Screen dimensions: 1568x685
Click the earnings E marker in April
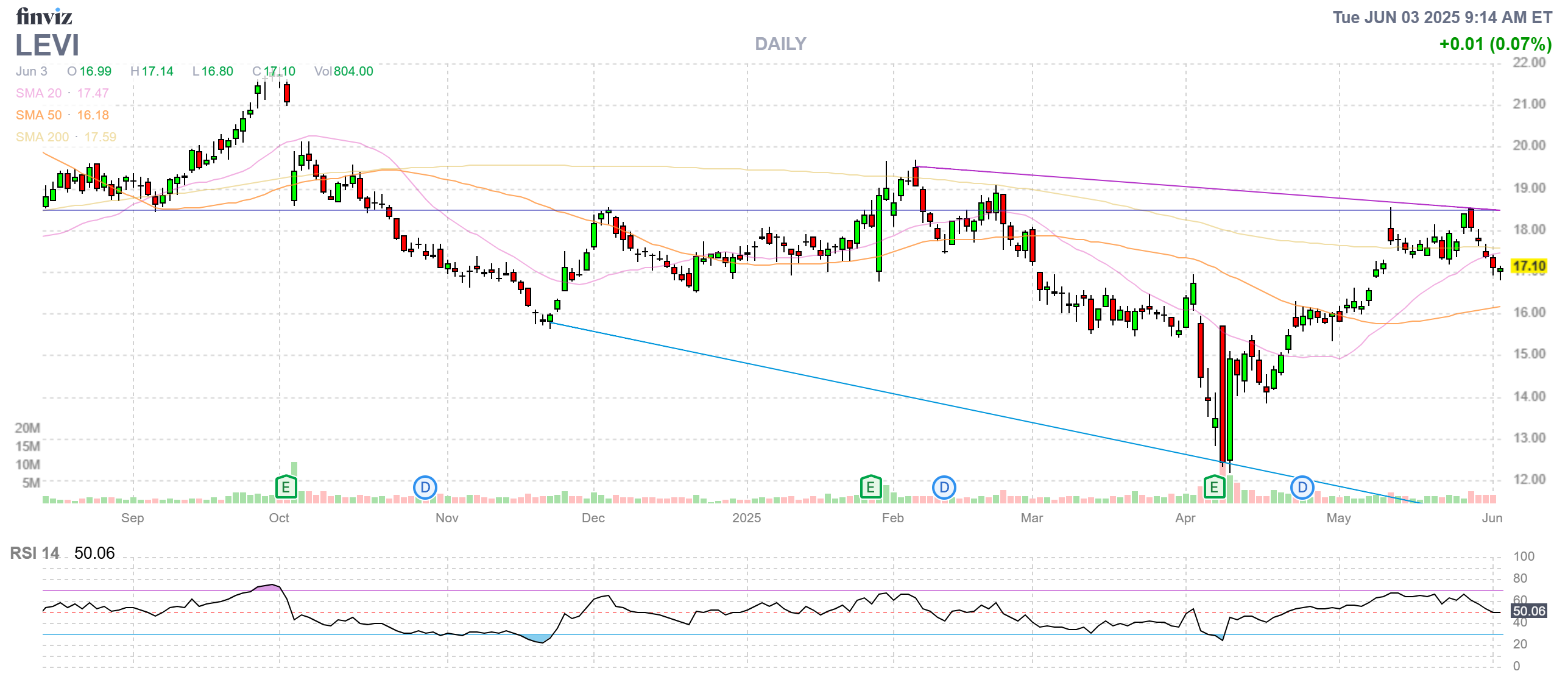(x=1214, y=487)
